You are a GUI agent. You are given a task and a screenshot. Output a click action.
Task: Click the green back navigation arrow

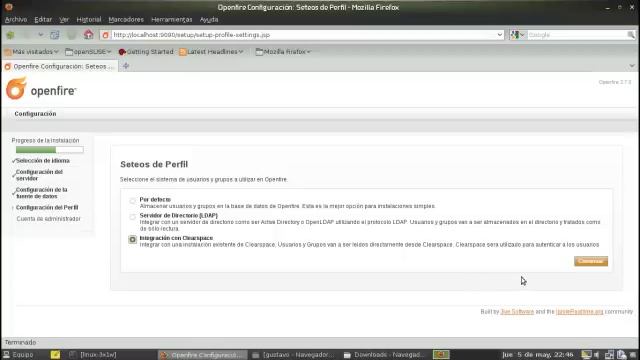coord(10,35)
